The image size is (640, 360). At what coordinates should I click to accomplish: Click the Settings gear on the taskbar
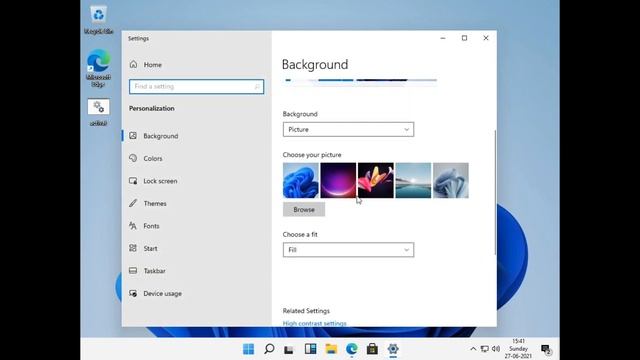[393, 349]
